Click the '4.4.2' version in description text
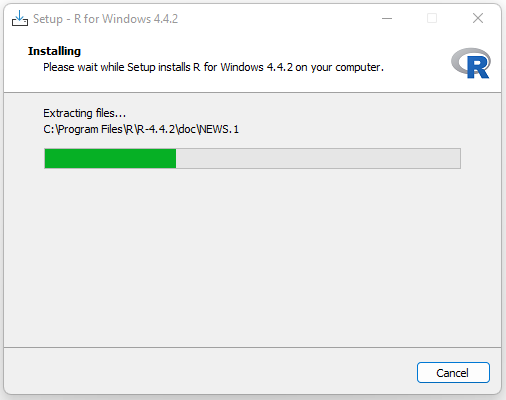Viewport: 506px width, 400px height. pyautogui.click(x=279, y=67)
